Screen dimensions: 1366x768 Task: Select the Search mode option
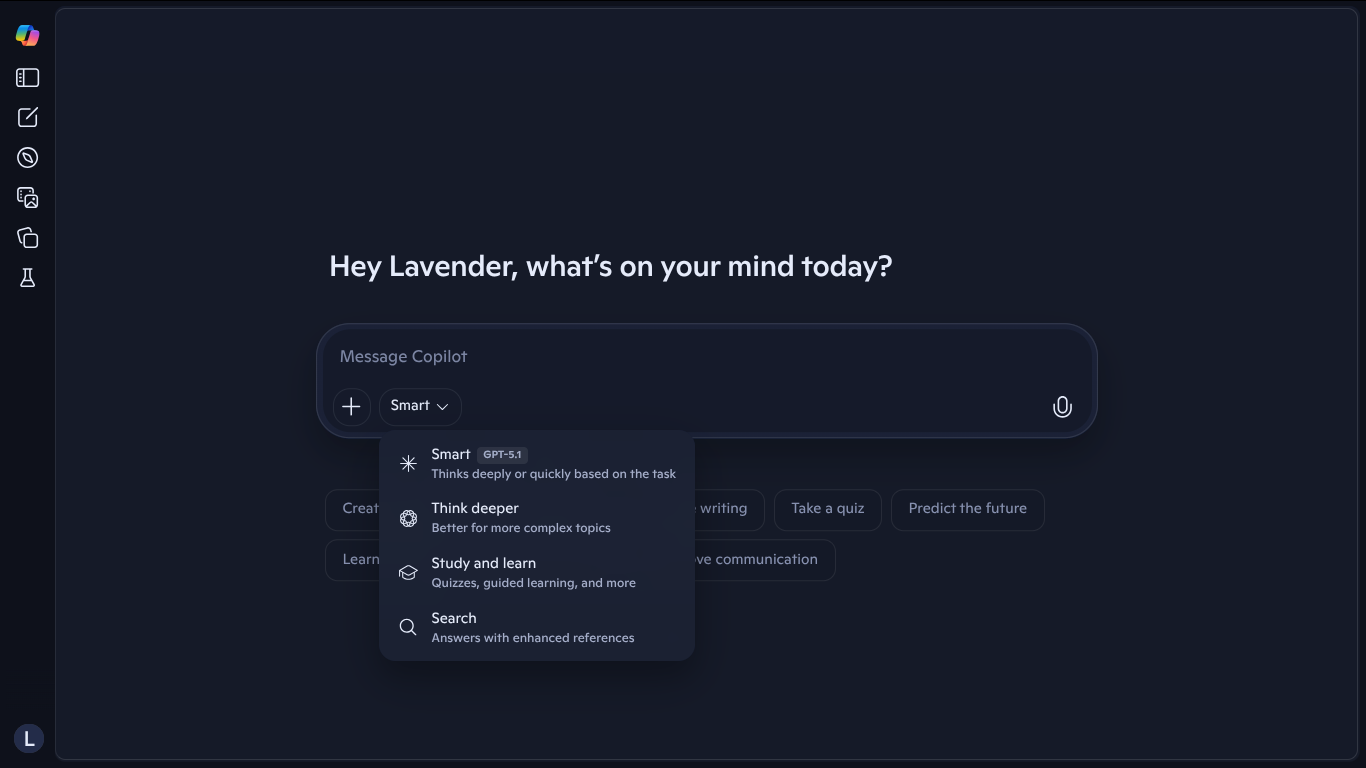click(x=537, y=628)
